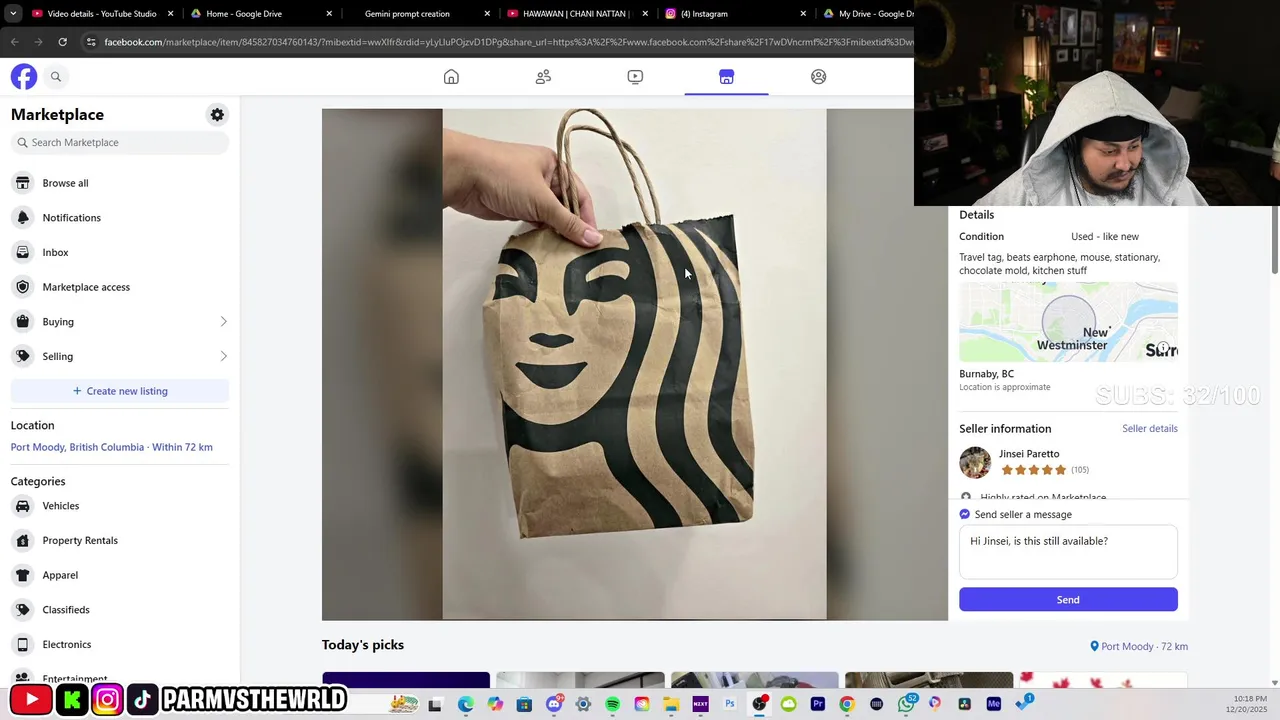This screenshot has height=720, width=1280.
Task: Click the Selling tag icon
Action: coord(23,356)
